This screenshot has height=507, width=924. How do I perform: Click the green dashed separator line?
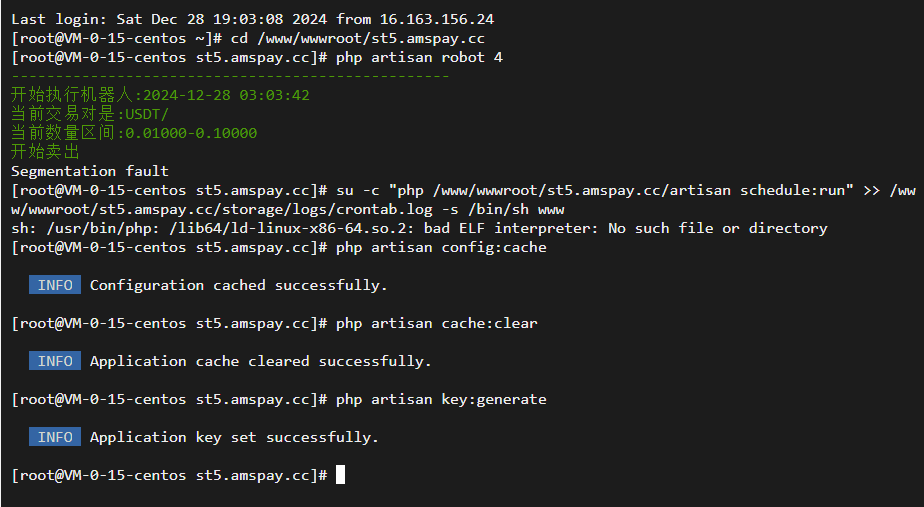coord(230,76)
